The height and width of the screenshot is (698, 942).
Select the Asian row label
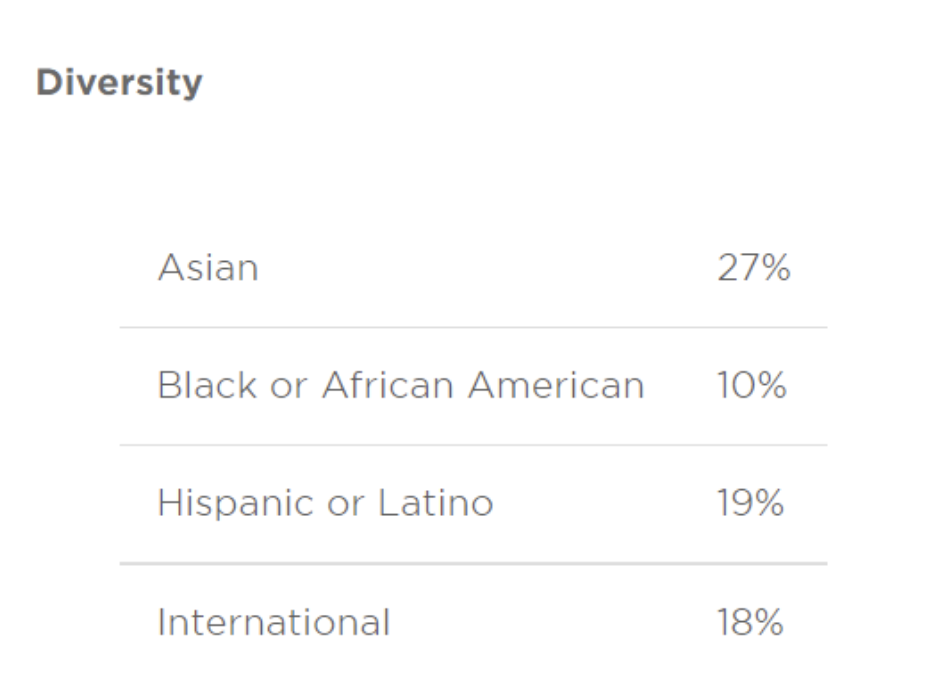coord(208,267)
